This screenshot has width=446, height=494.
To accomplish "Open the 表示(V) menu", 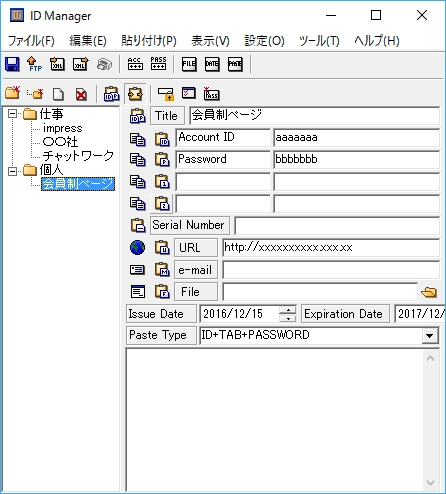I will click(210, 41).
